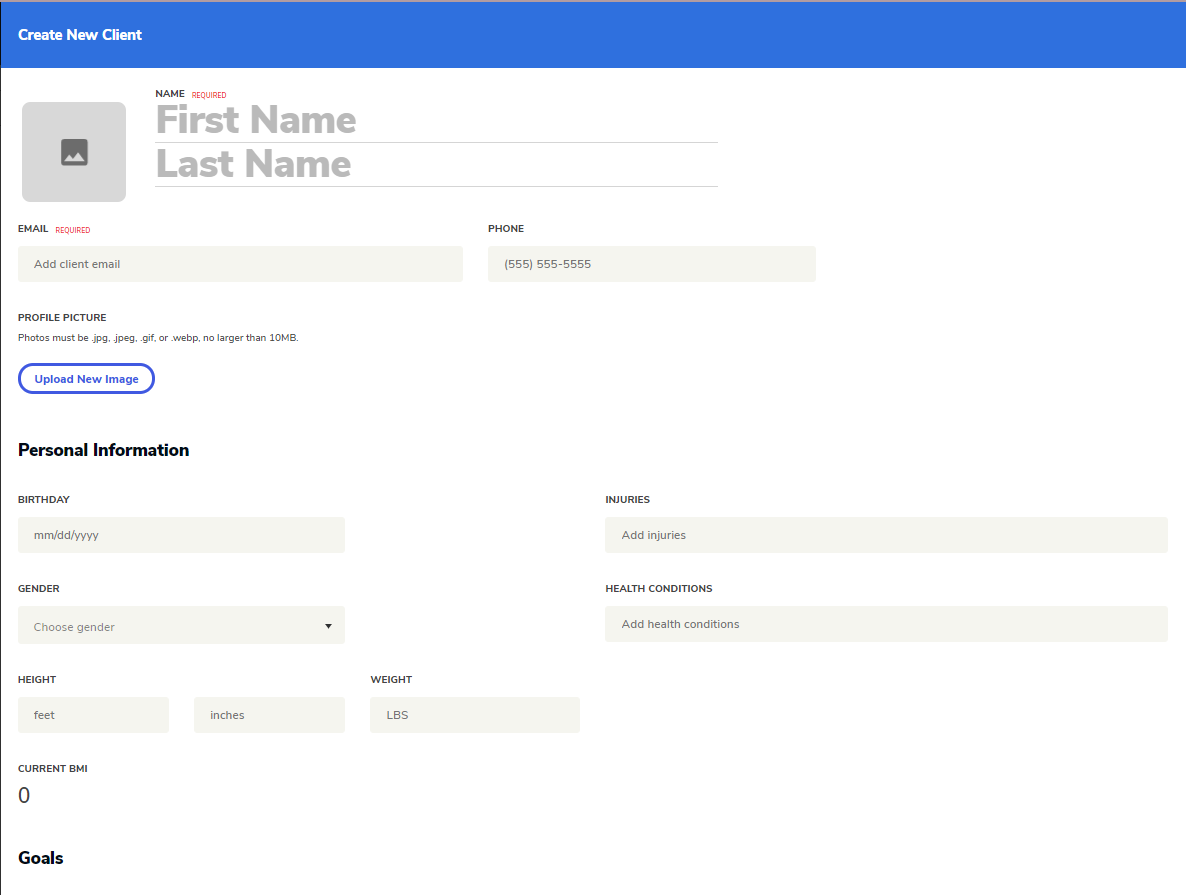Image resolution: width=1186 pixels, height=895 pixels.
Task: Focus the First Name field
Action: tap(436, 121)
